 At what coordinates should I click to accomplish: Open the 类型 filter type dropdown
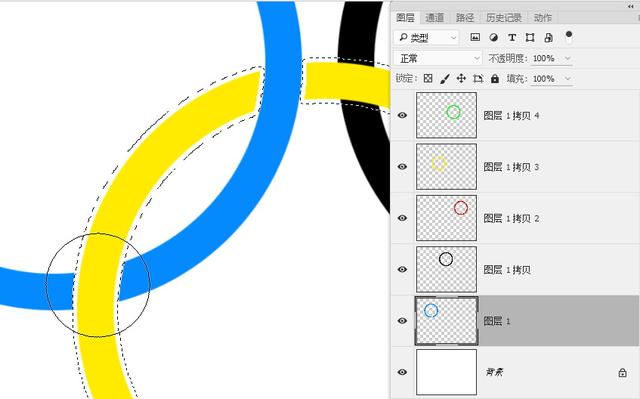[x=427, y=38]
